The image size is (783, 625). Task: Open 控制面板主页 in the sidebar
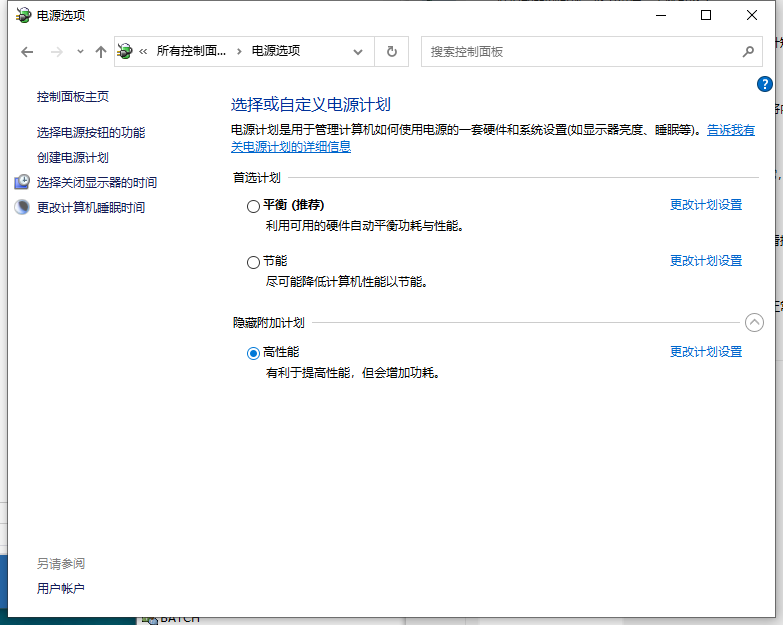tap(73, 97)
